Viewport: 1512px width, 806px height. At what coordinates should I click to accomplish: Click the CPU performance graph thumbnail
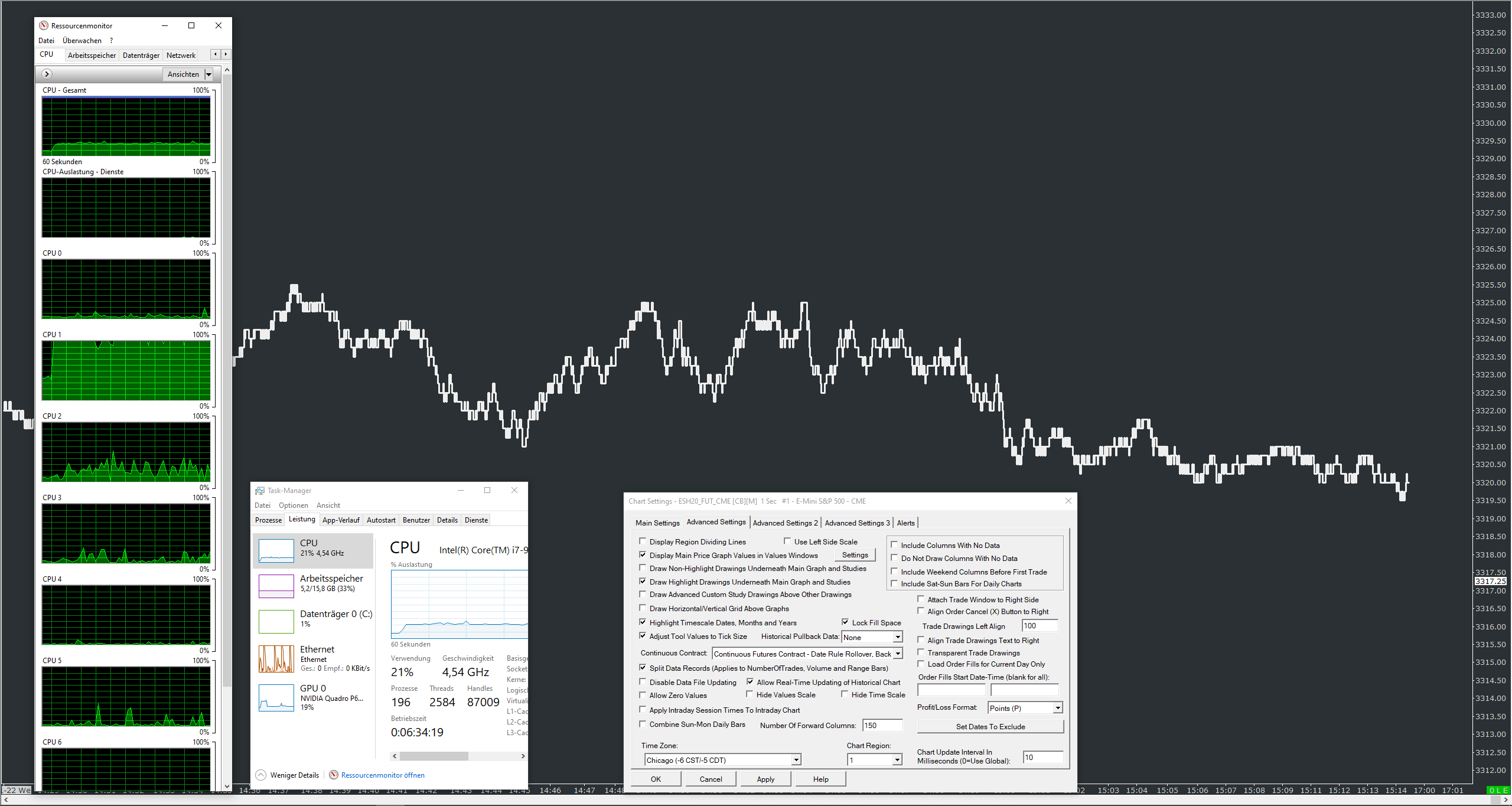(276, 550)
